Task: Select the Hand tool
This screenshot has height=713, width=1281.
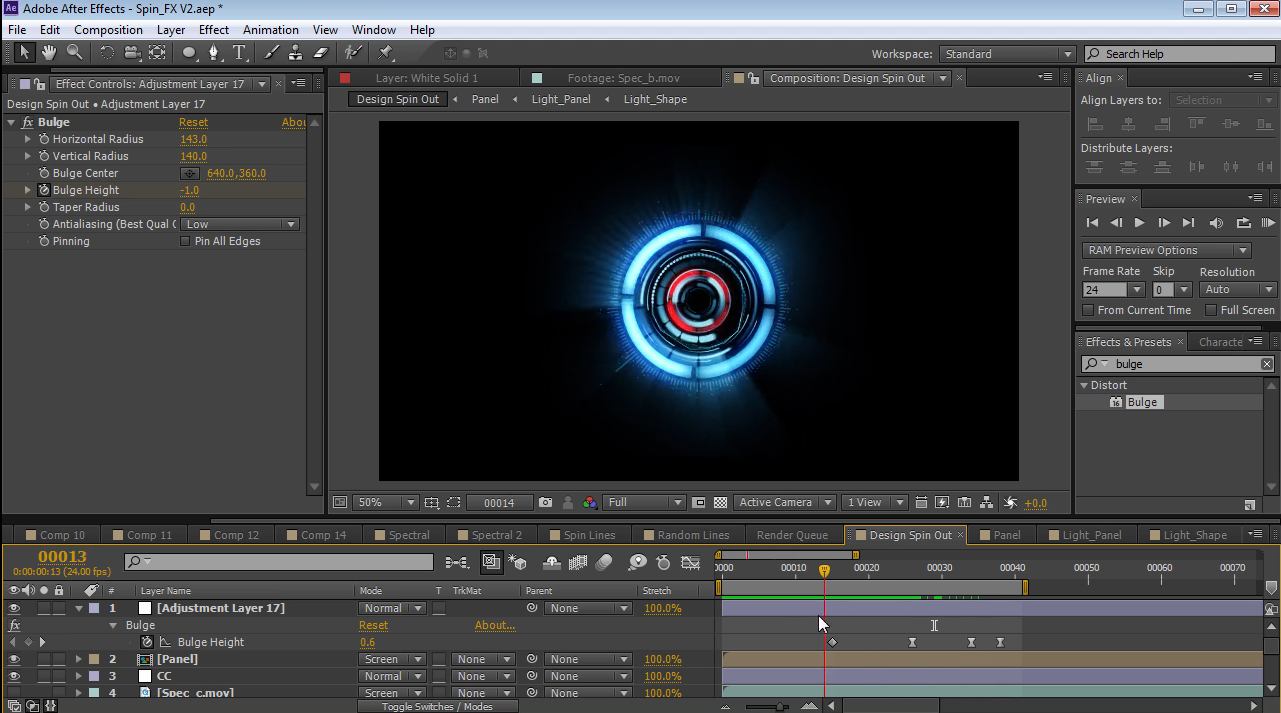Action: pos(49,53)
